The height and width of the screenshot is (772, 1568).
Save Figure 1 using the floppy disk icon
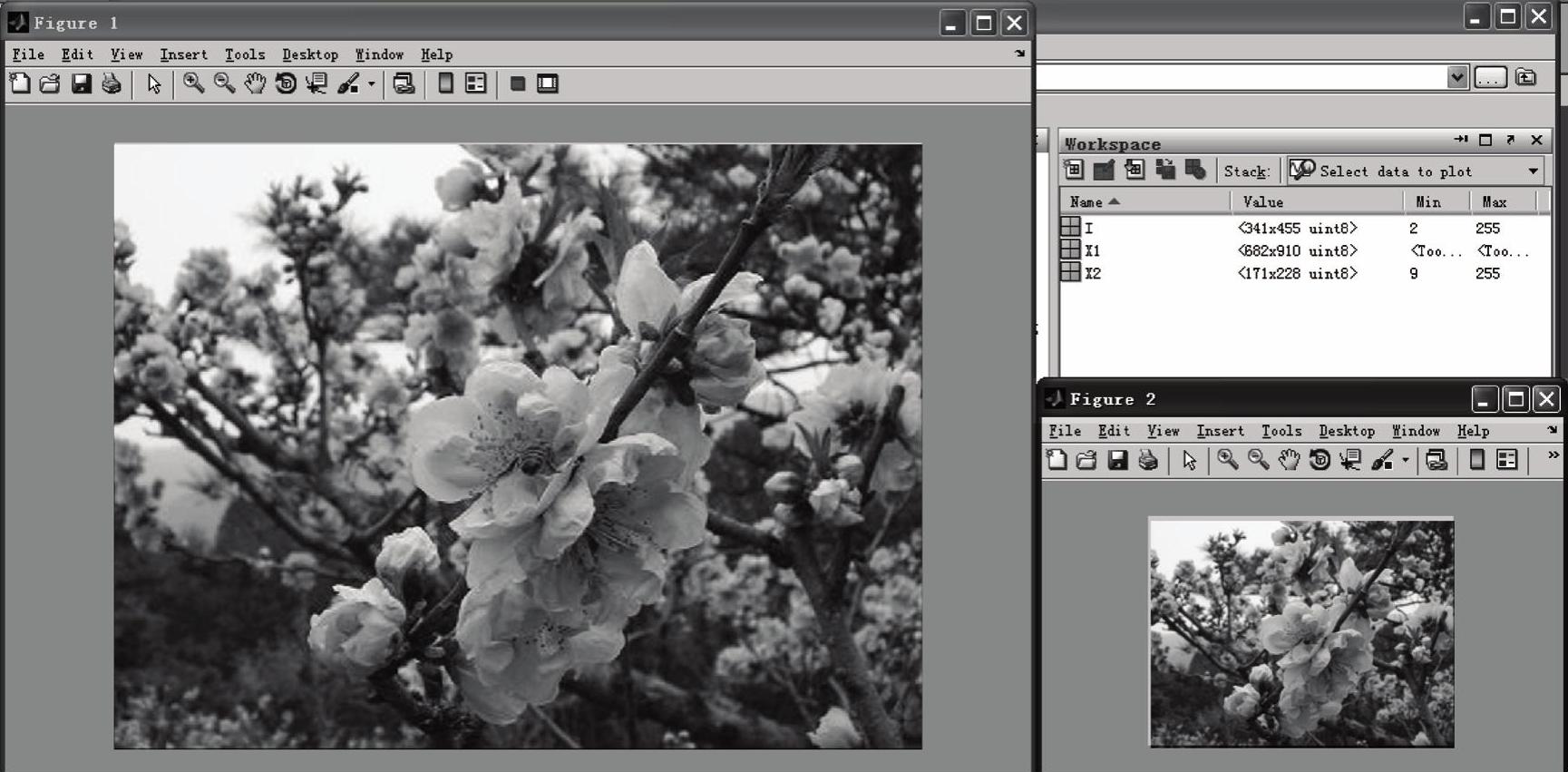click(81, 84)
